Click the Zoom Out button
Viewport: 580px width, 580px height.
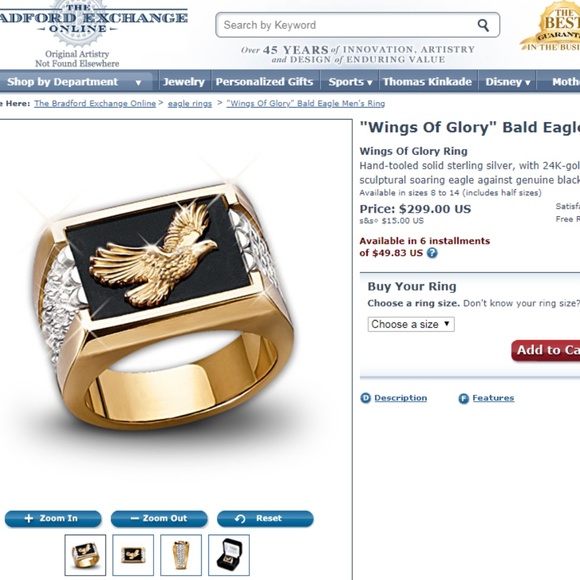point(159,519)
